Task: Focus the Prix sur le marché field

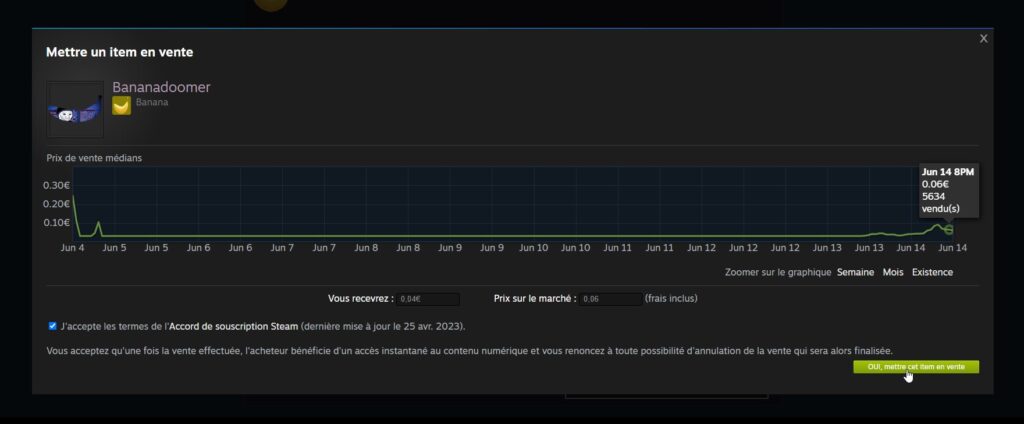Action: [611, 299]
